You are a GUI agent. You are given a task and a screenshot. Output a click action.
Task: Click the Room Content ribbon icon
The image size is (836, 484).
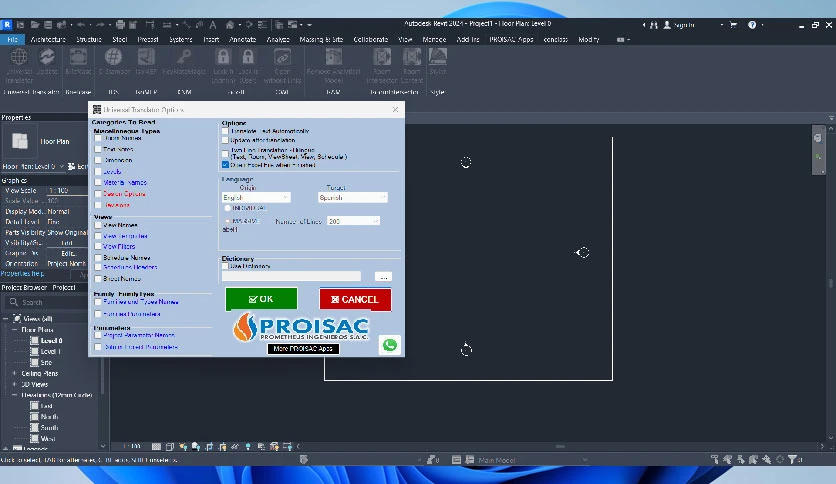click(412, 57)
